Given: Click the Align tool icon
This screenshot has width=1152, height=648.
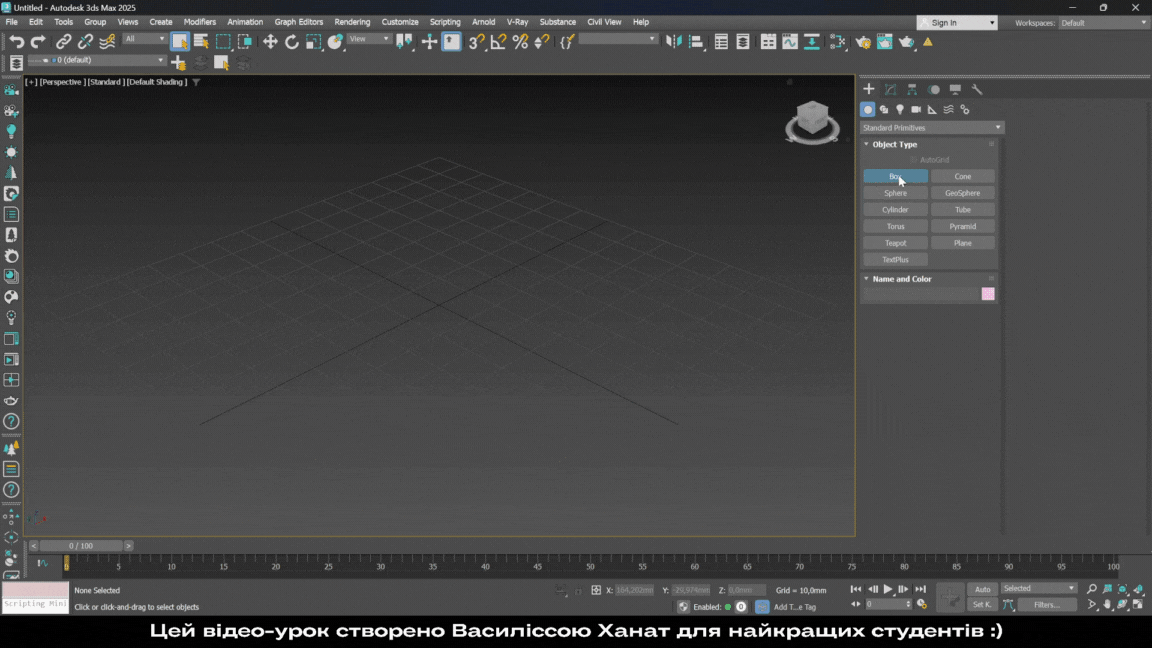Looking at the screenshot, I should [x=696, y=42].
